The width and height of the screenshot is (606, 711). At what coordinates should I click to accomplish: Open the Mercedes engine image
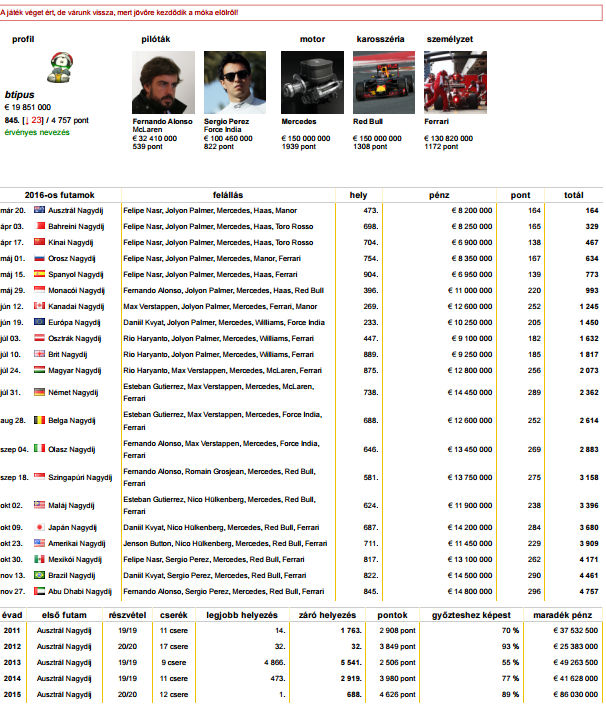(x=313, y=83)
